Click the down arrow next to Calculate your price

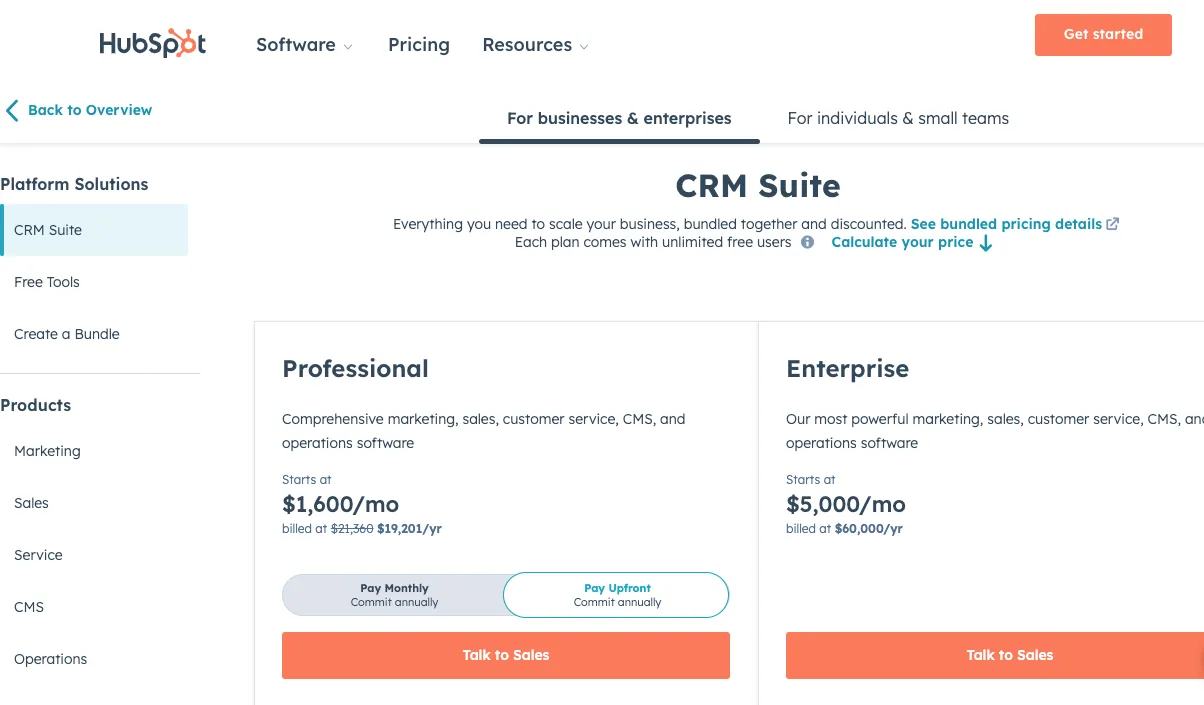pos(986,243)
